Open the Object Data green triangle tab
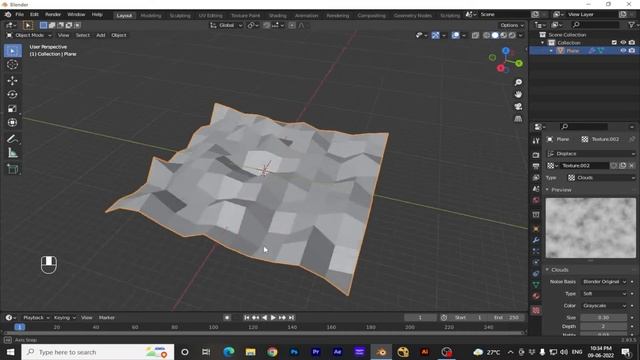640x360 pixels. tap(536, 284)
